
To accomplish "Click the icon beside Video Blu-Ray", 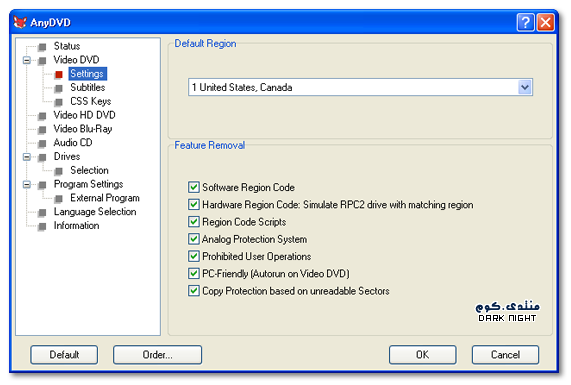I will click(x=42, y=130).
